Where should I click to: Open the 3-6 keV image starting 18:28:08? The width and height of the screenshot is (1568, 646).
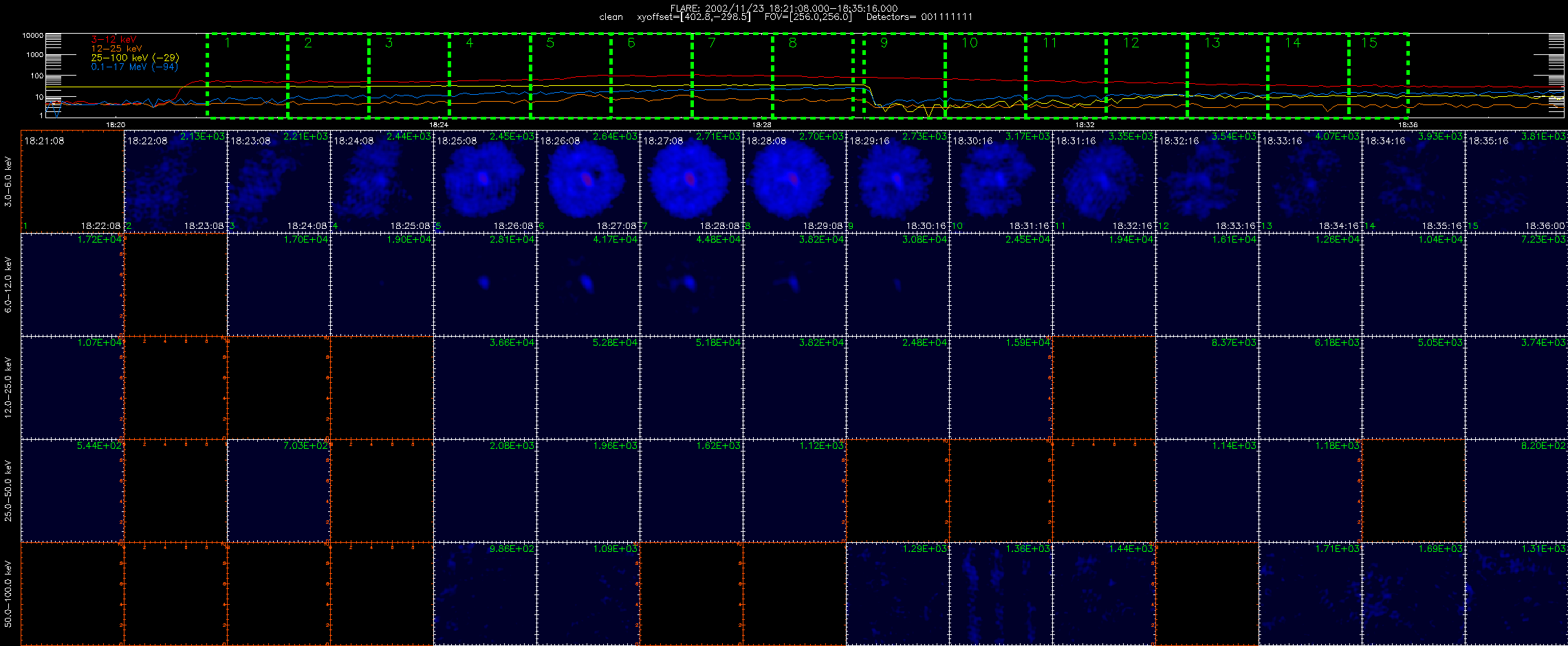[794, 181]
